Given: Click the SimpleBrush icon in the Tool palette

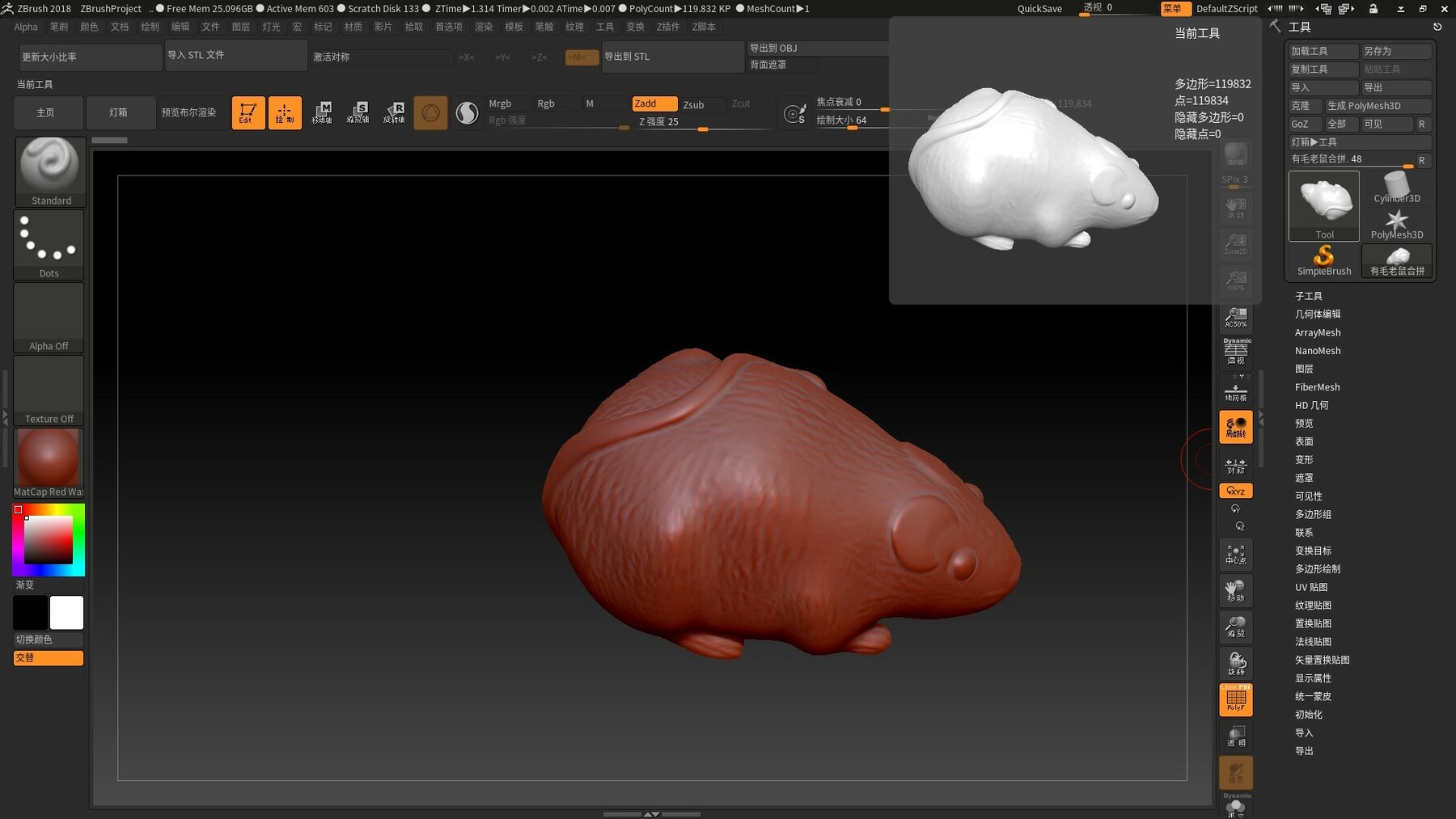Looking at the screenshot, I should click(1324, 257).
